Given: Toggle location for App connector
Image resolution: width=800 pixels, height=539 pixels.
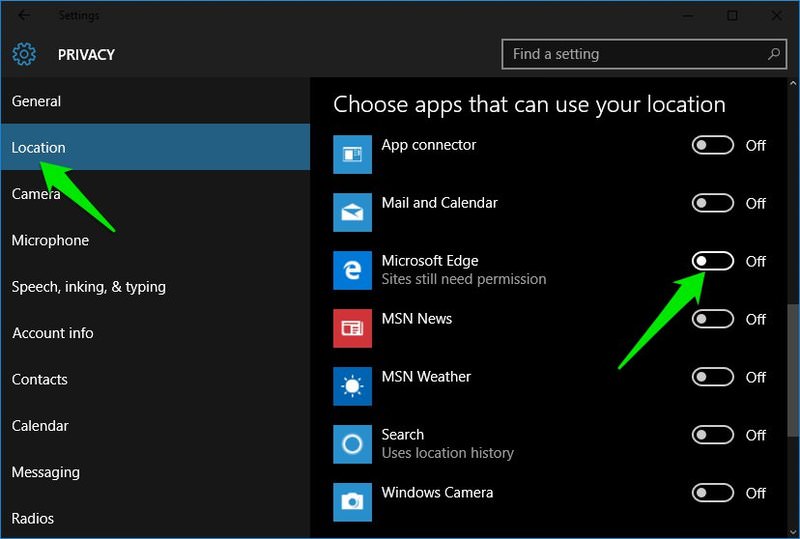Looking at the screenshot, I should [x=712, y=145].
